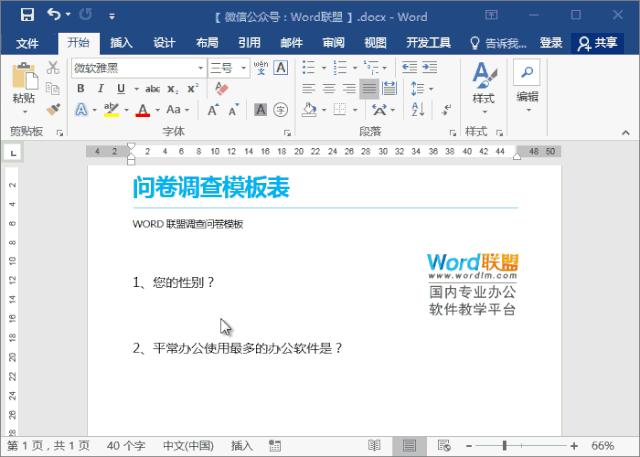Toggle Underline formatting
The width and height of the screenshot is (640, 457).
click(x=121, y=89)
